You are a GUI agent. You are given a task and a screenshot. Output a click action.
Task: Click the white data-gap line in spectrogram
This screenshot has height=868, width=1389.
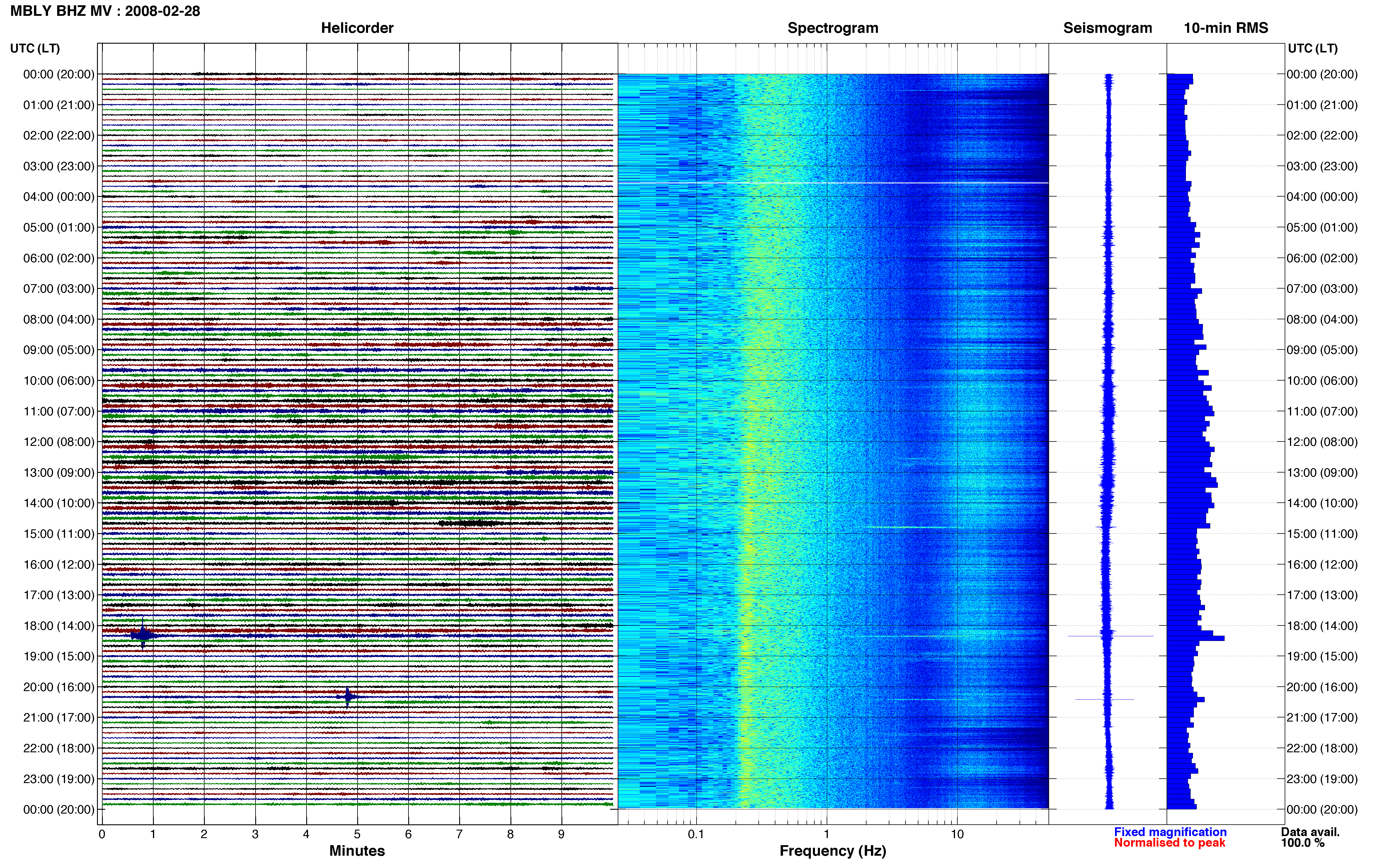tap(833, 183)
